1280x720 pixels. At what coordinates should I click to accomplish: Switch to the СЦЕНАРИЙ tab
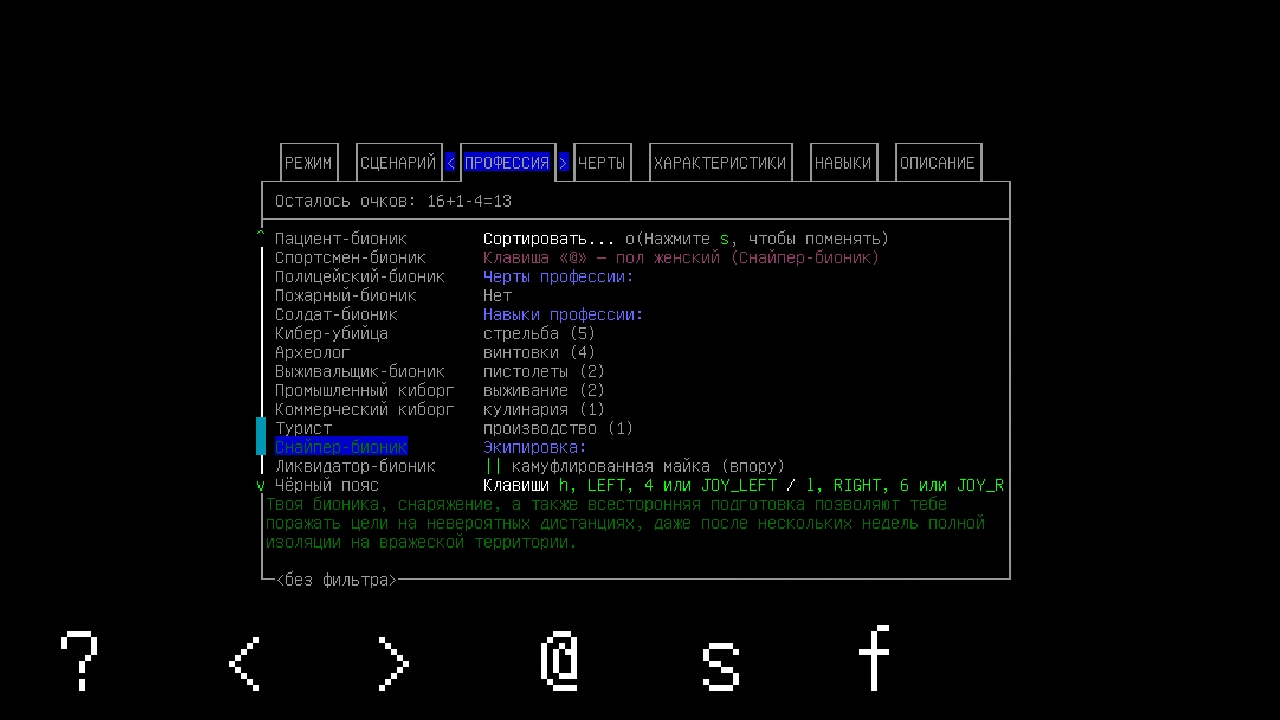pos(398,163)
